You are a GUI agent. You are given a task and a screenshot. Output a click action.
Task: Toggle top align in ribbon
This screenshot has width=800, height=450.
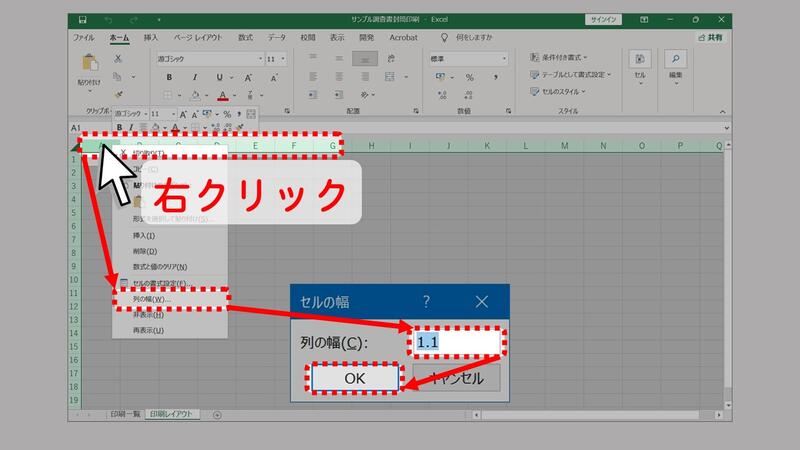click(x=313, y=58)
